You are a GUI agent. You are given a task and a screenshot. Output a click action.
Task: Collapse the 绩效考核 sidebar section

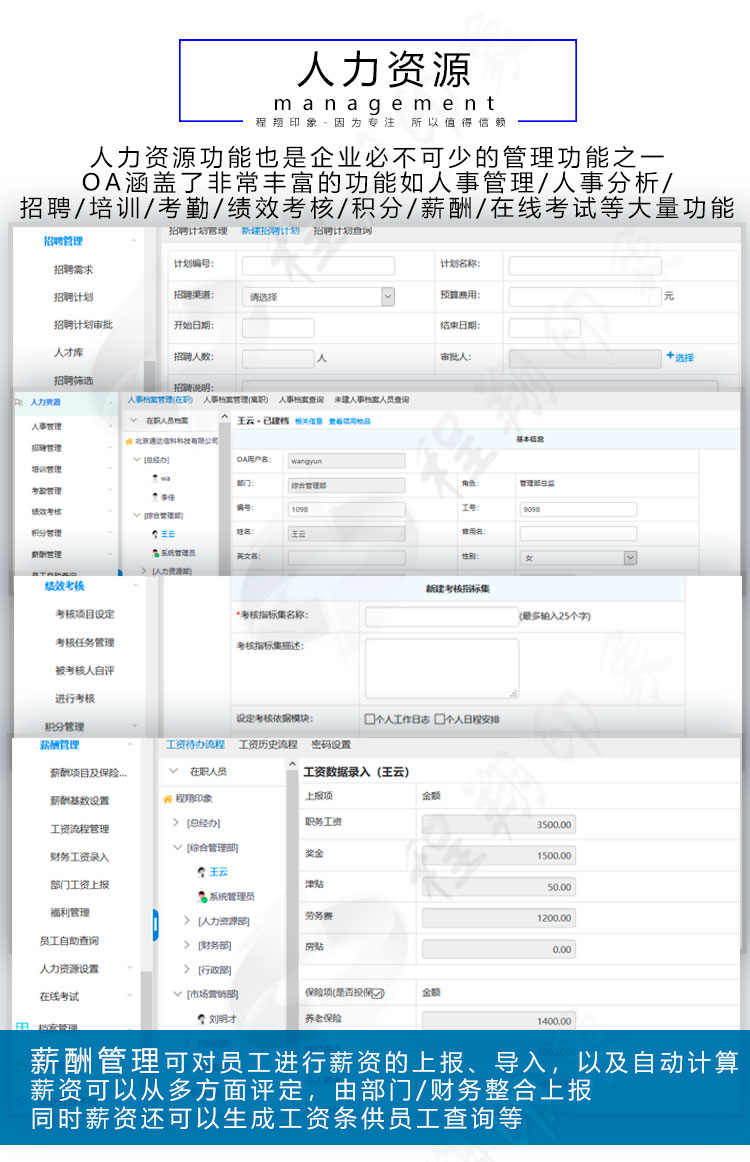[x=136, y=586]
